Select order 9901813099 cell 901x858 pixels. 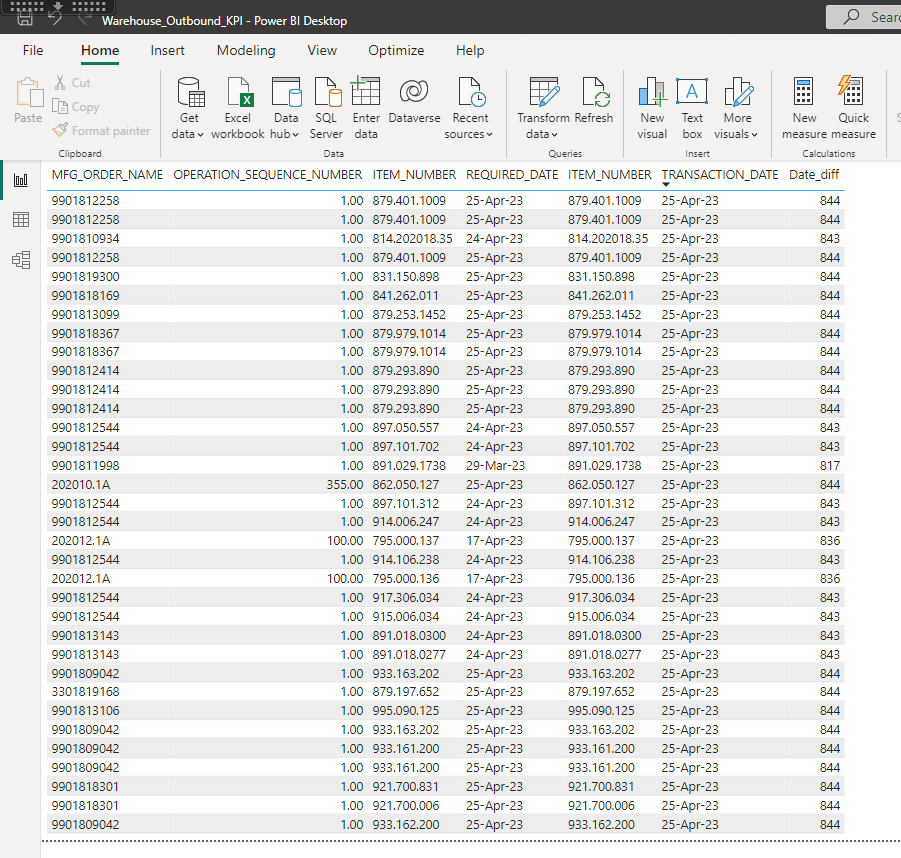[86, 314]
